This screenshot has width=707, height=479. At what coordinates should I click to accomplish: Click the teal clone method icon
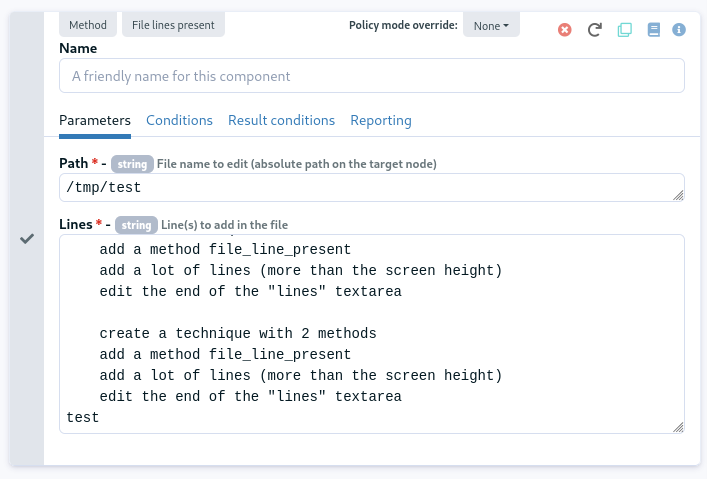pos(624,30)
